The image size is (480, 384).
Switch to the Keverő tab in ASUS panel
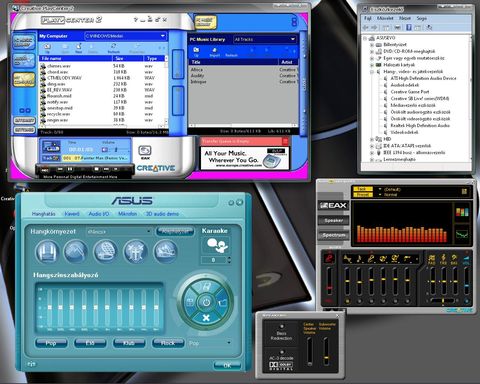[x=72, y=214]
